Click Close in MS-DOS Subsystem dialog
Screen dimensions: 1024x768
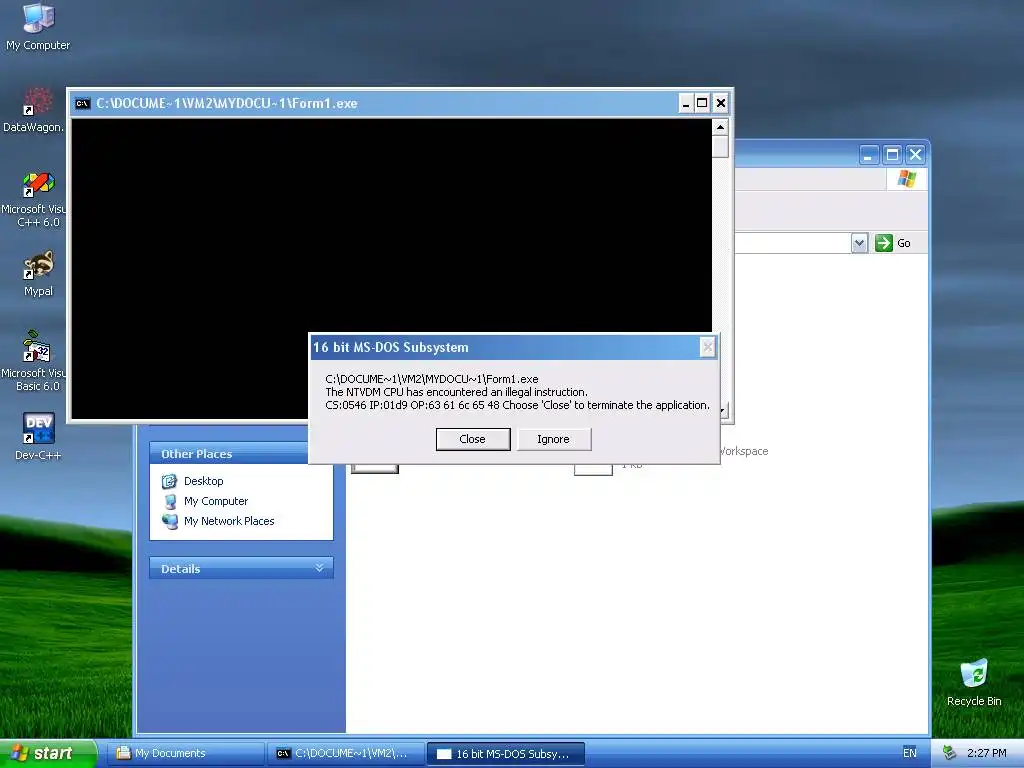473,440
